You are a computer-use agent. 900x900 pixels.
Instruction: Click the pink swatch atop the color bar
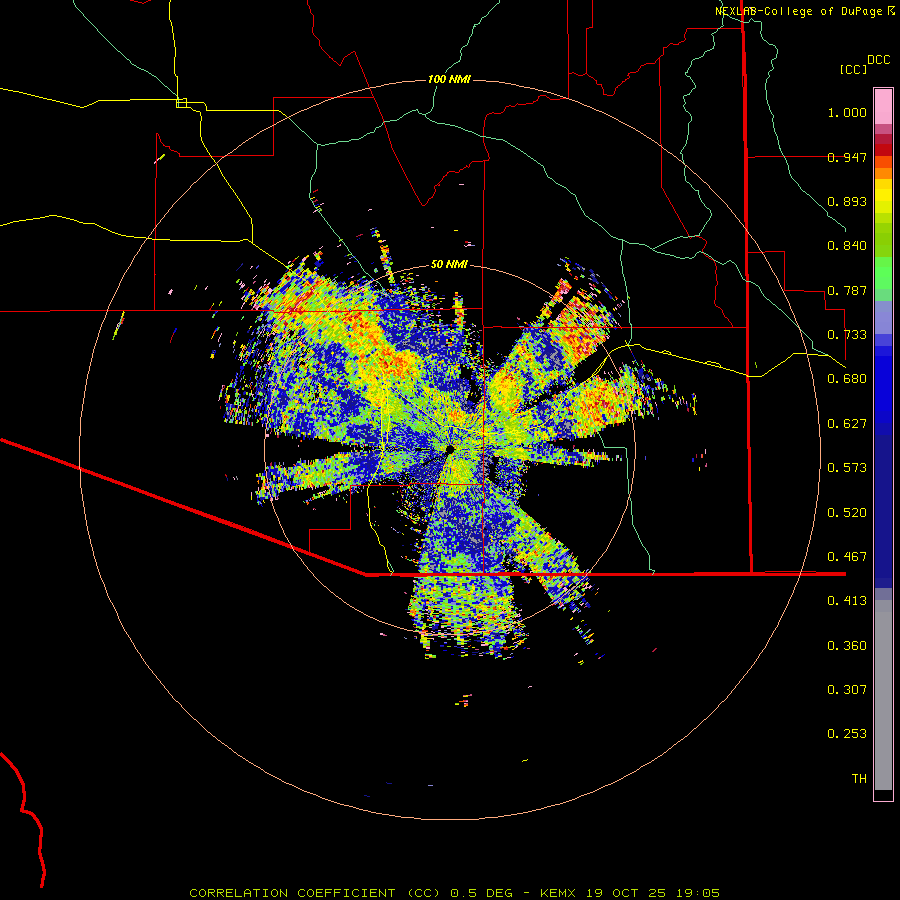click(883, 106)
